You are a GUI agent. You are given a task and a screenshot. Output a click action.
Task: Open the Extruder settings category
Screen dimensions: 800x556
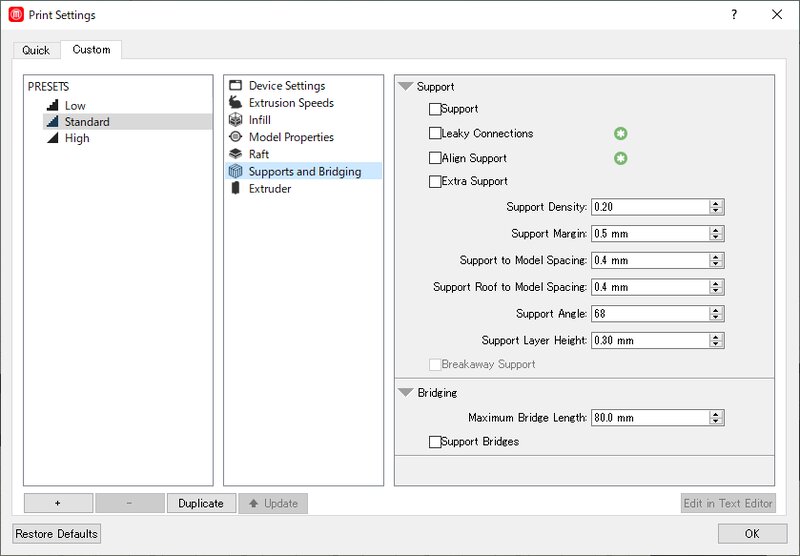pos(304,188)
